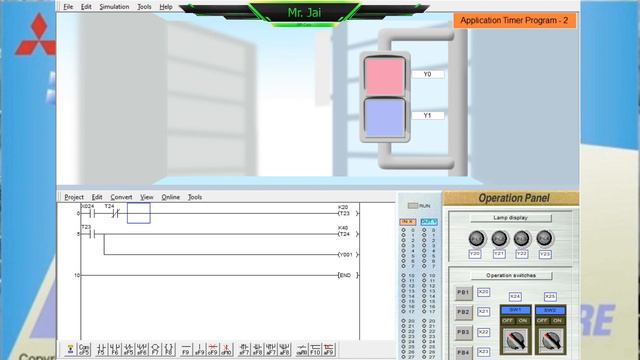640x360 pixels.
Task: Select the END instruction in ladder
Action: coord(347,275)
